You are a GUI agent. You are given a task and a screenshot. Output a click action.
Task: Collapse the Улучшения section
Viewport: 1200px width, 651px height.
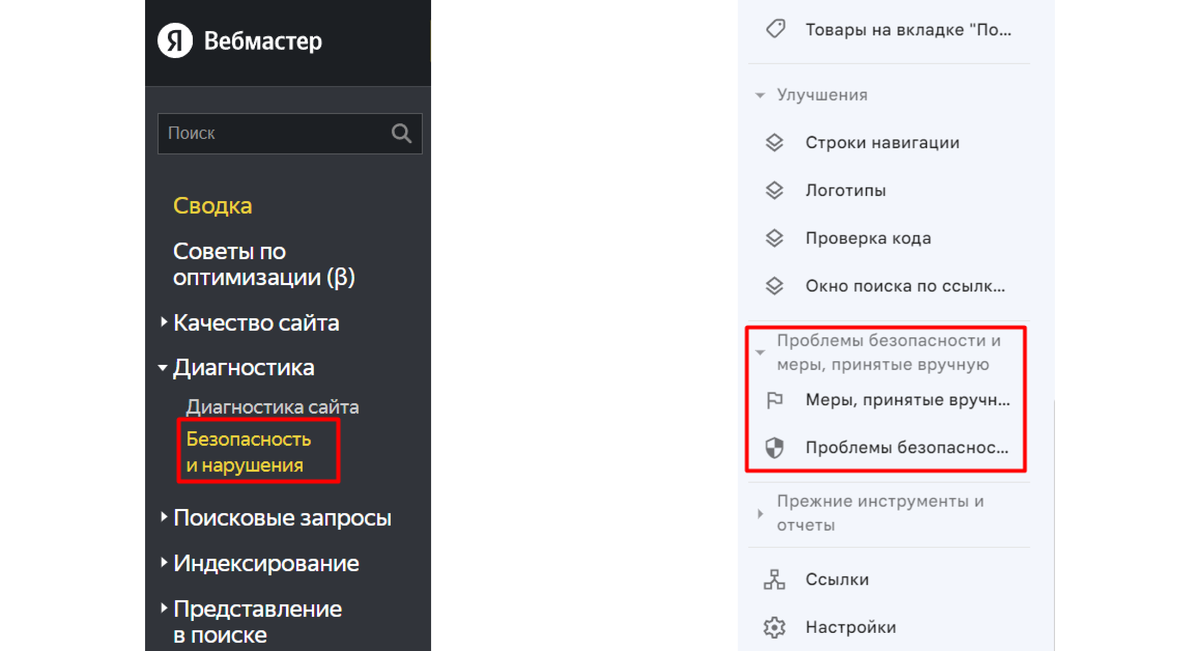coord(758,94)
